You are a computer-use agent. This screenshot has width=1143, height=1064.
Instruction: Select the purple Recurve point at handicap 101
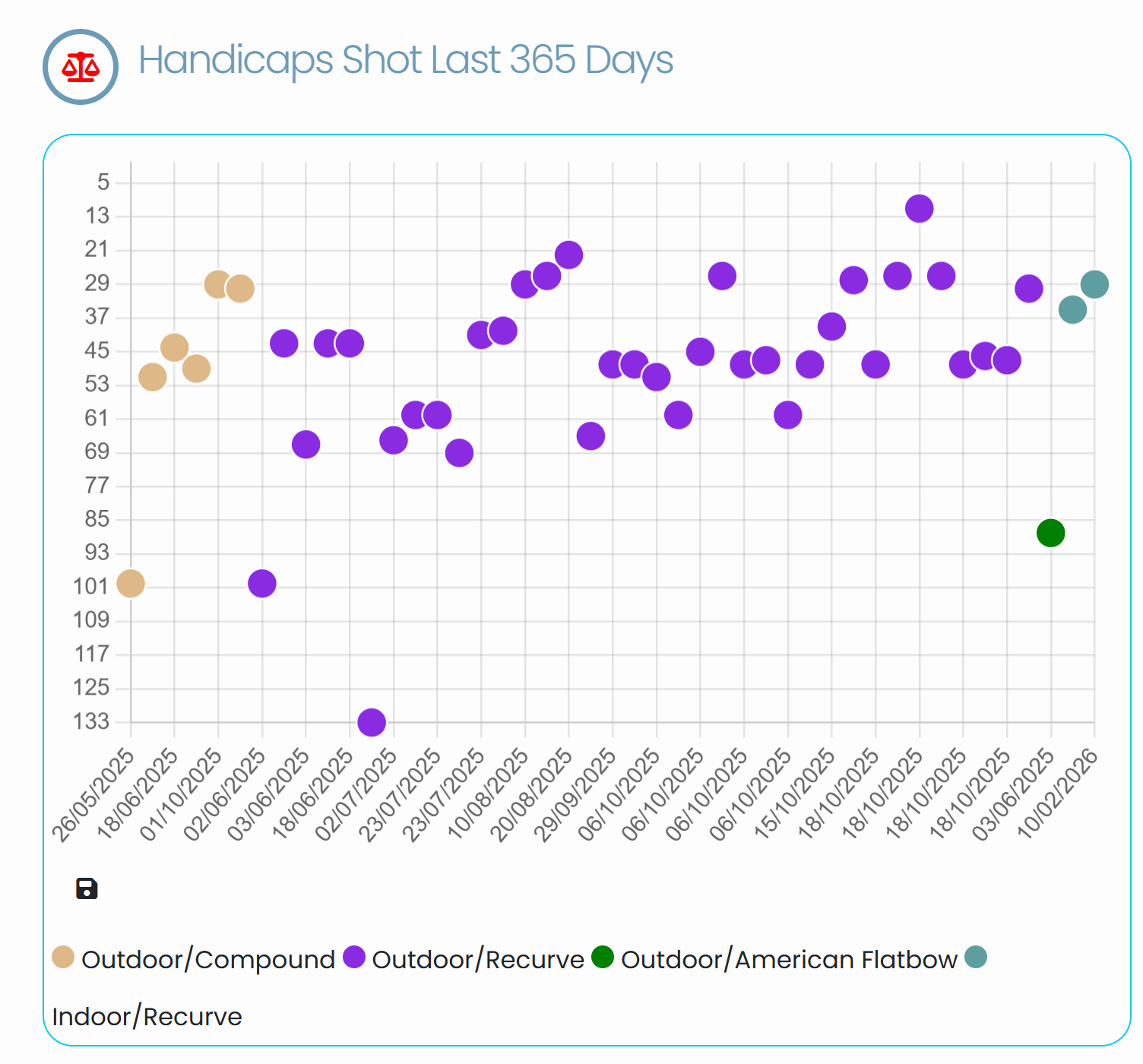262,584
